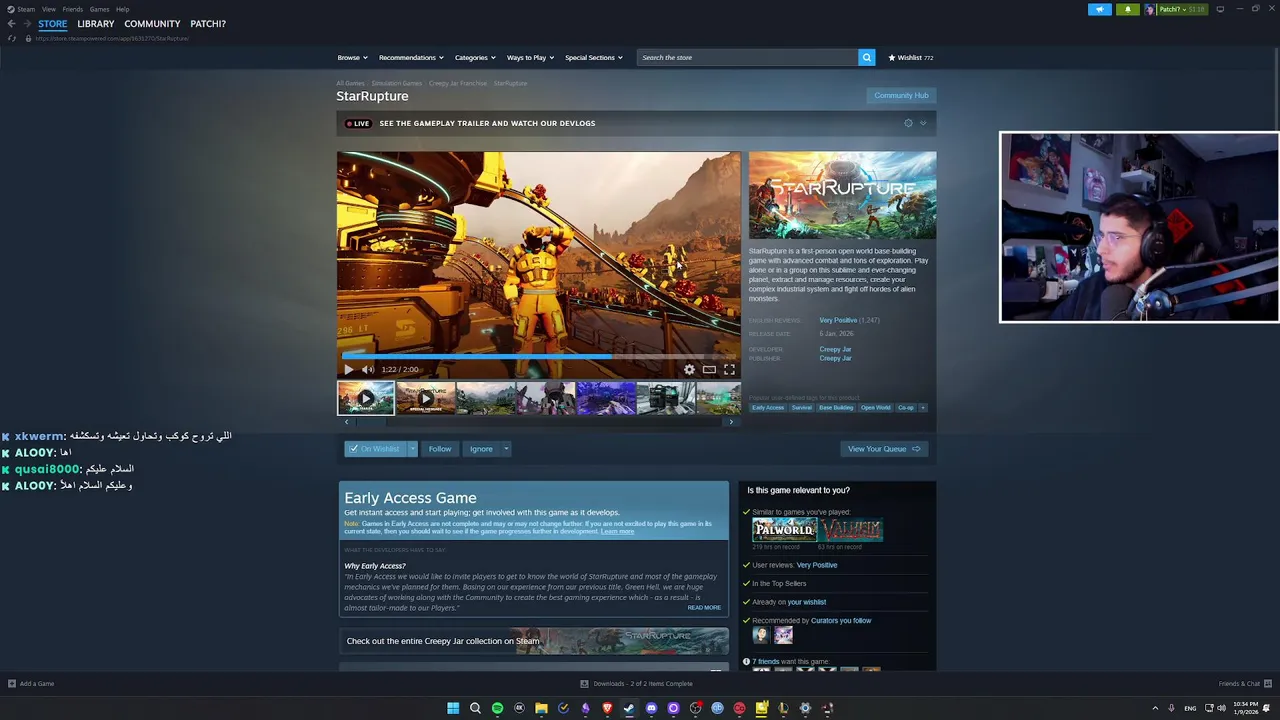1280x720 pixels.
Task: Click the Community Hub button
Action: pos(901,96)
